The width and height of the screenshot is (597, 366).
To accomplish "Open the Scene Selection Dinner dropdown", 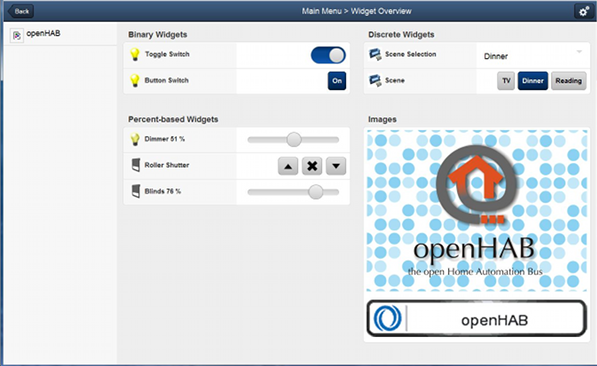I will coord(533,56).
